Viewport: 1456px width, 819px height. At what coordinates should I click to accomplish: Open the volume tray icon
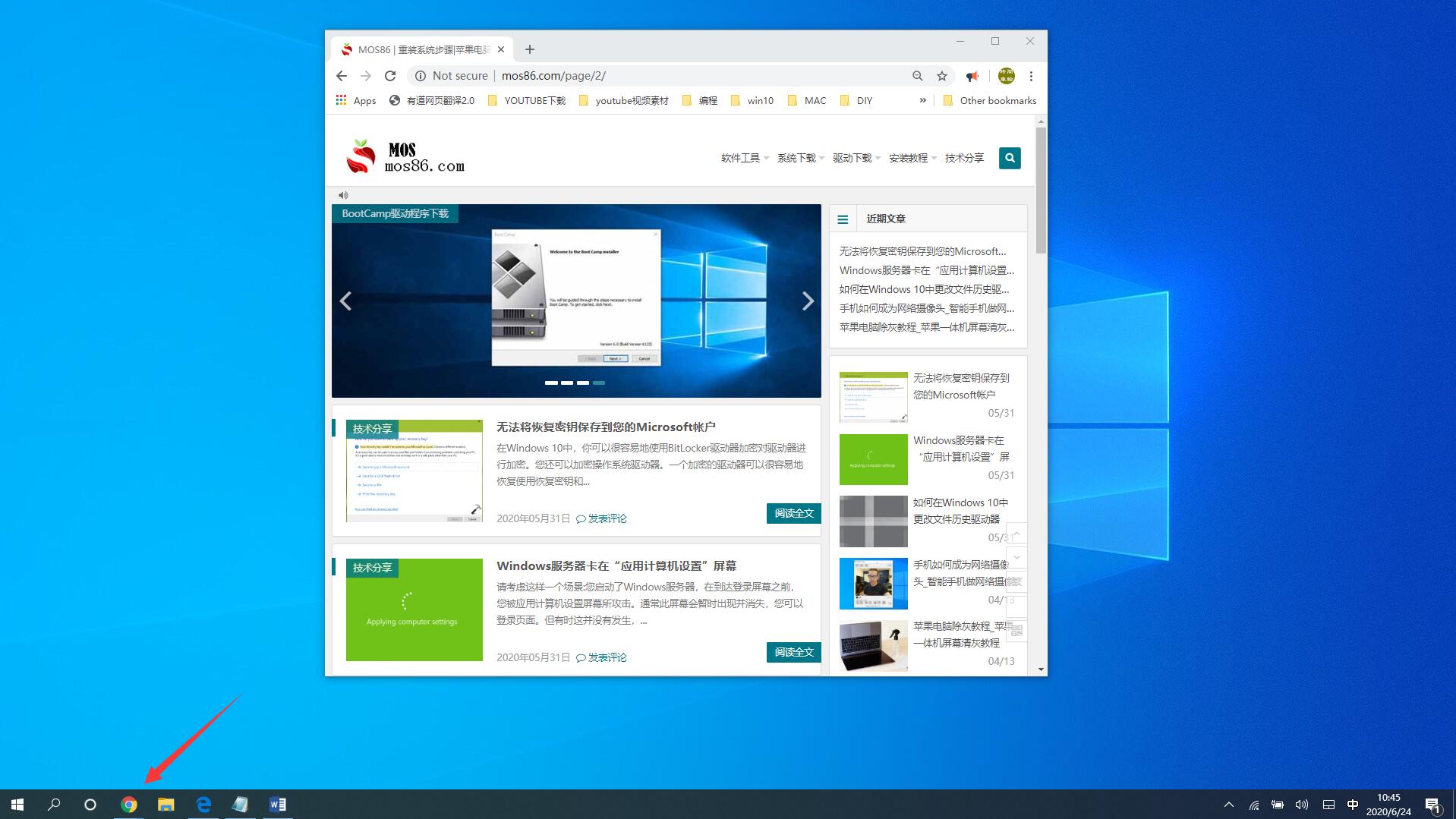point(1302,805)
